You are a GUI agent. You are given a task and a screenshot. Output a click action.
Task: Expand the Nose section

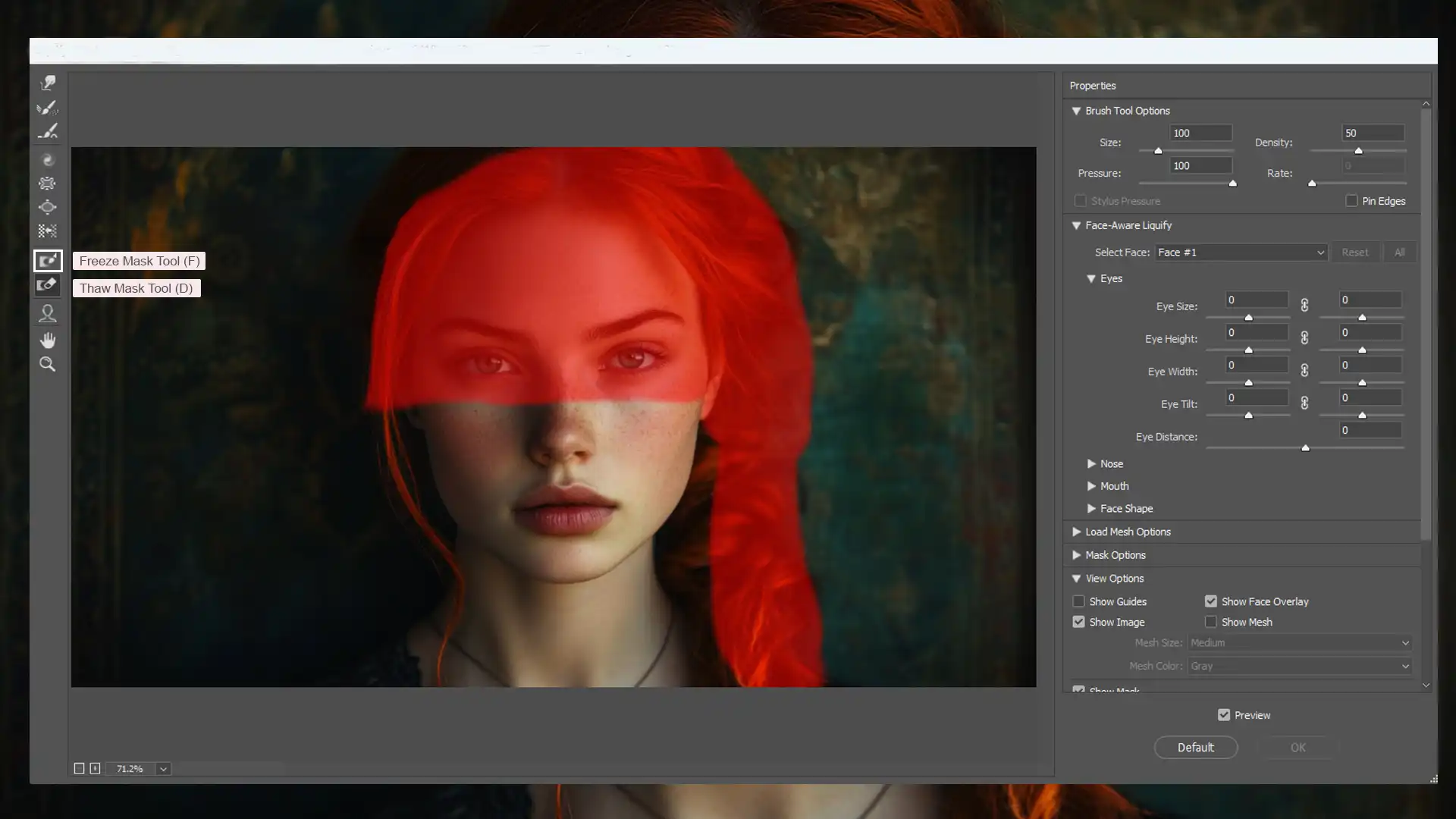pos(1093,463)
